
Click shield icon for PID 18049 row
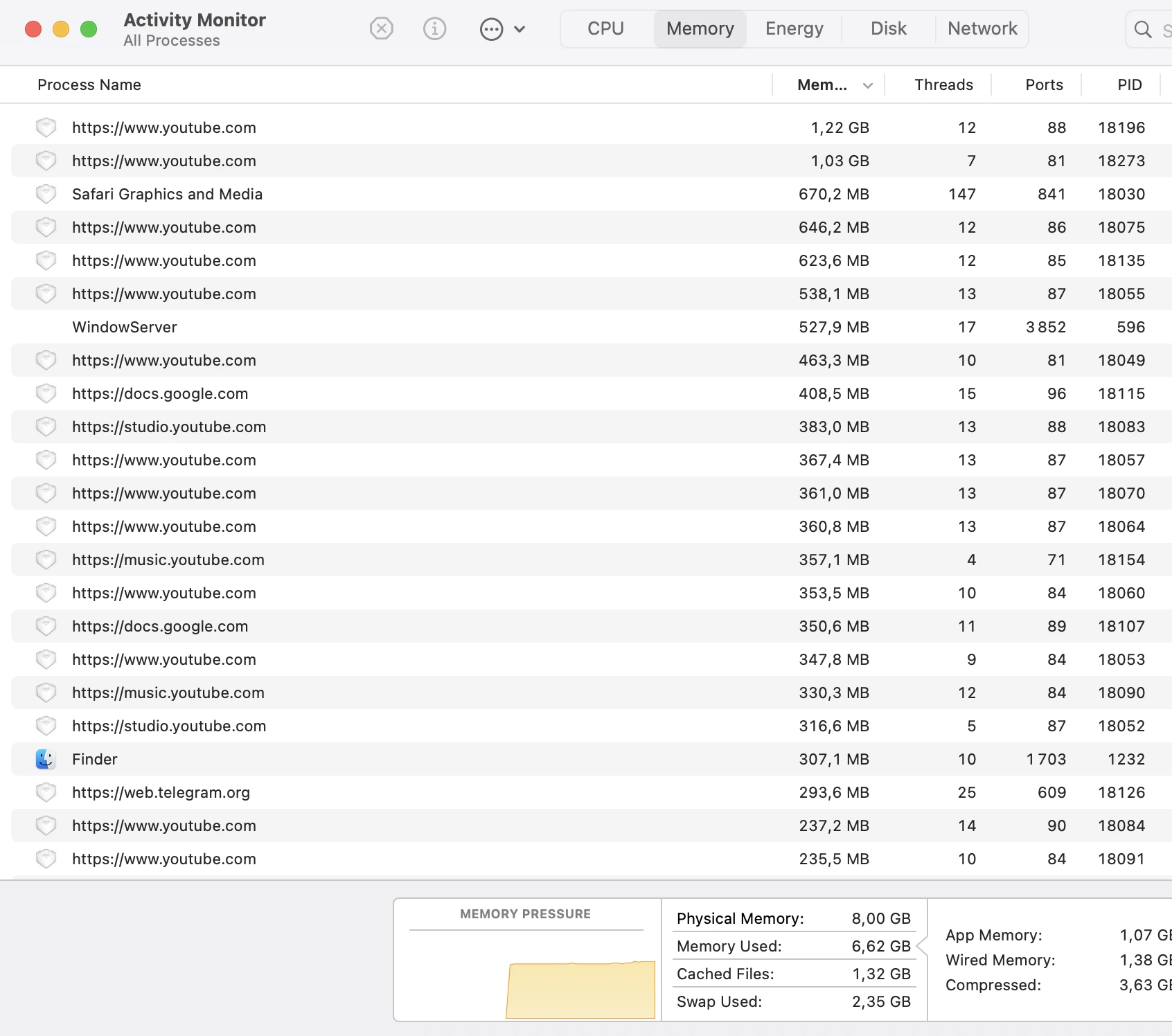click(46, 360)
